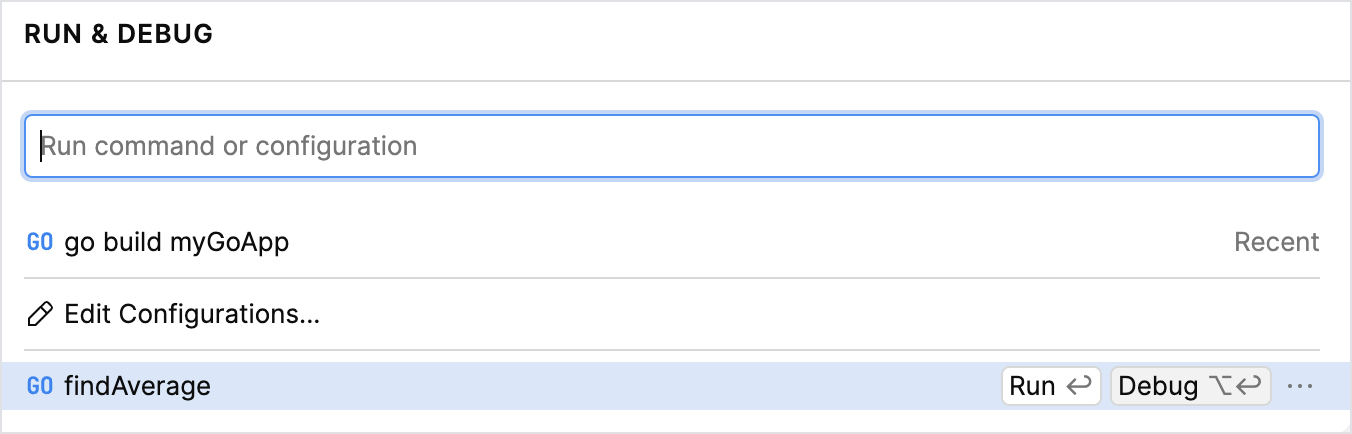Click the Go icon beside go build myGoApp
The height and width of the screenshot is (434, 1352).
point(40,242)
